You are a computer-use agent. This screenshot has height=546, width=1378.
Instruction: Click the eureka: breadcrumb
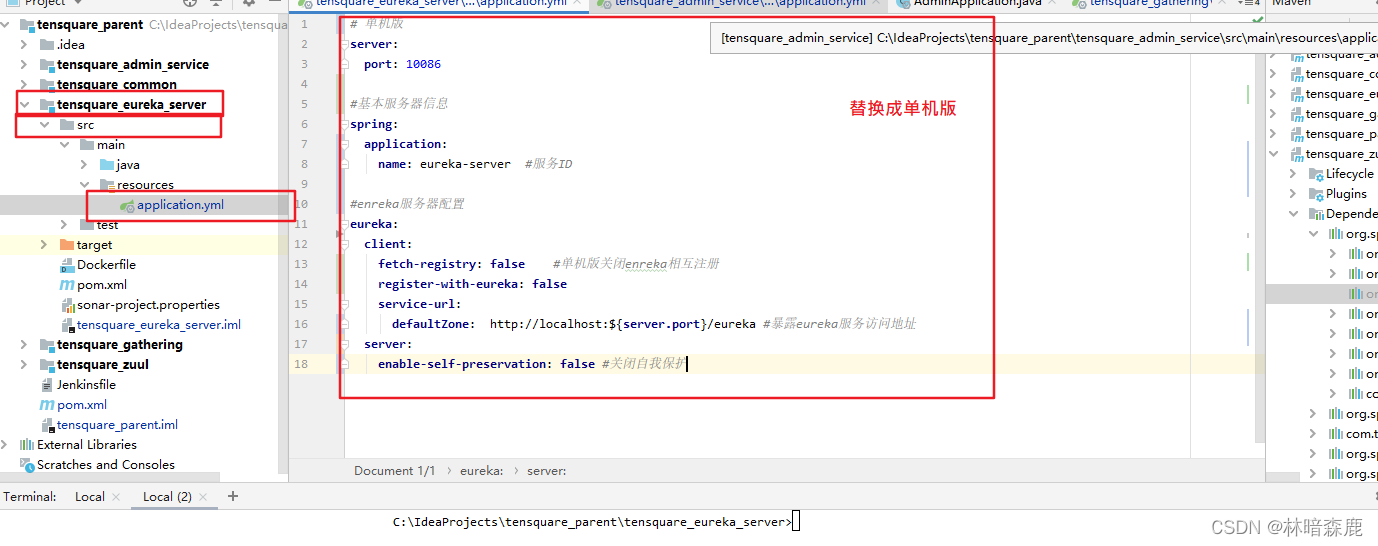pyautogui.click(x=482, y=471)
